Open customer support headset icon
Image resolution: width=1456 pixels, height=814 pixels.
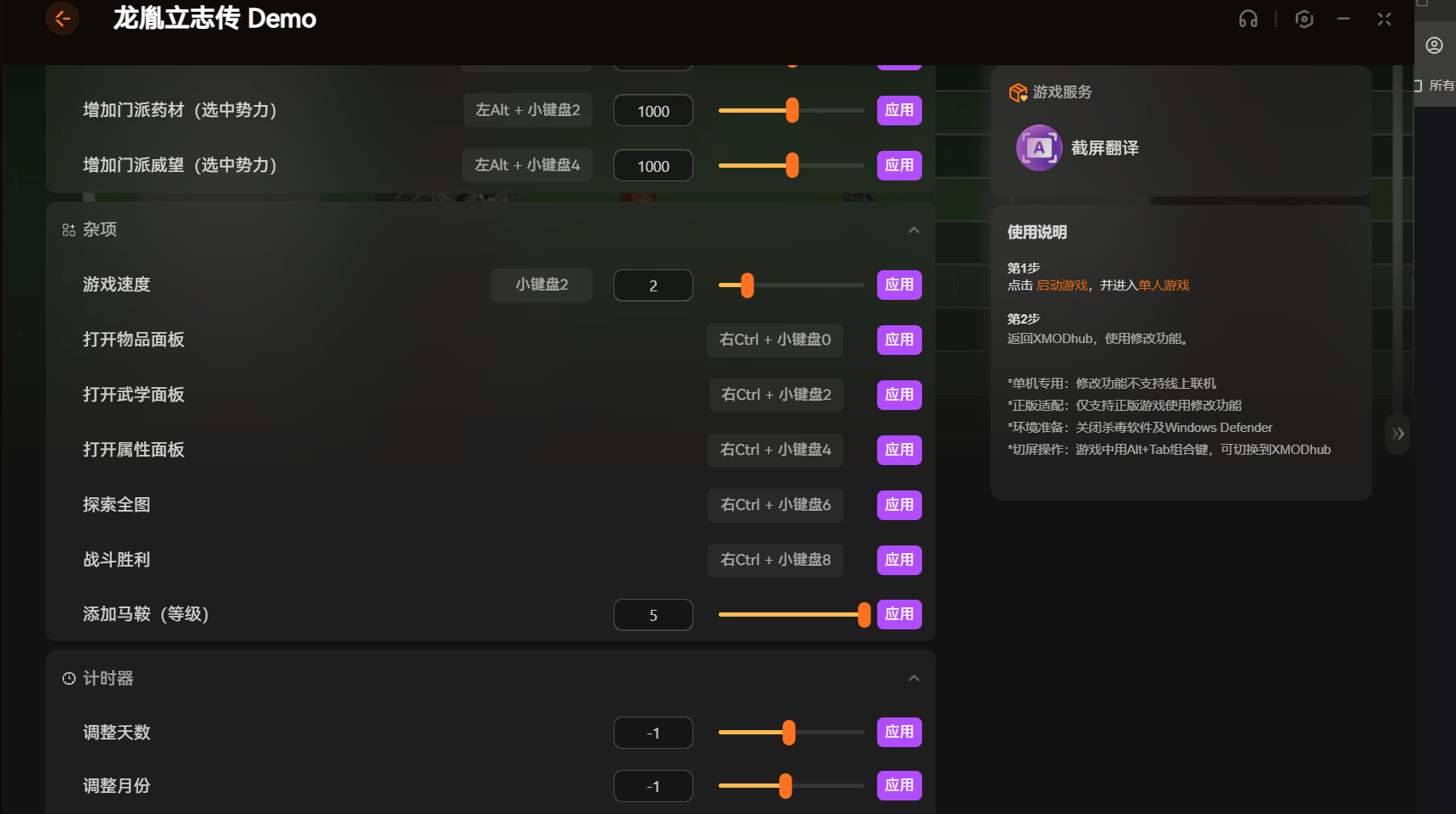click(1248, 19)
